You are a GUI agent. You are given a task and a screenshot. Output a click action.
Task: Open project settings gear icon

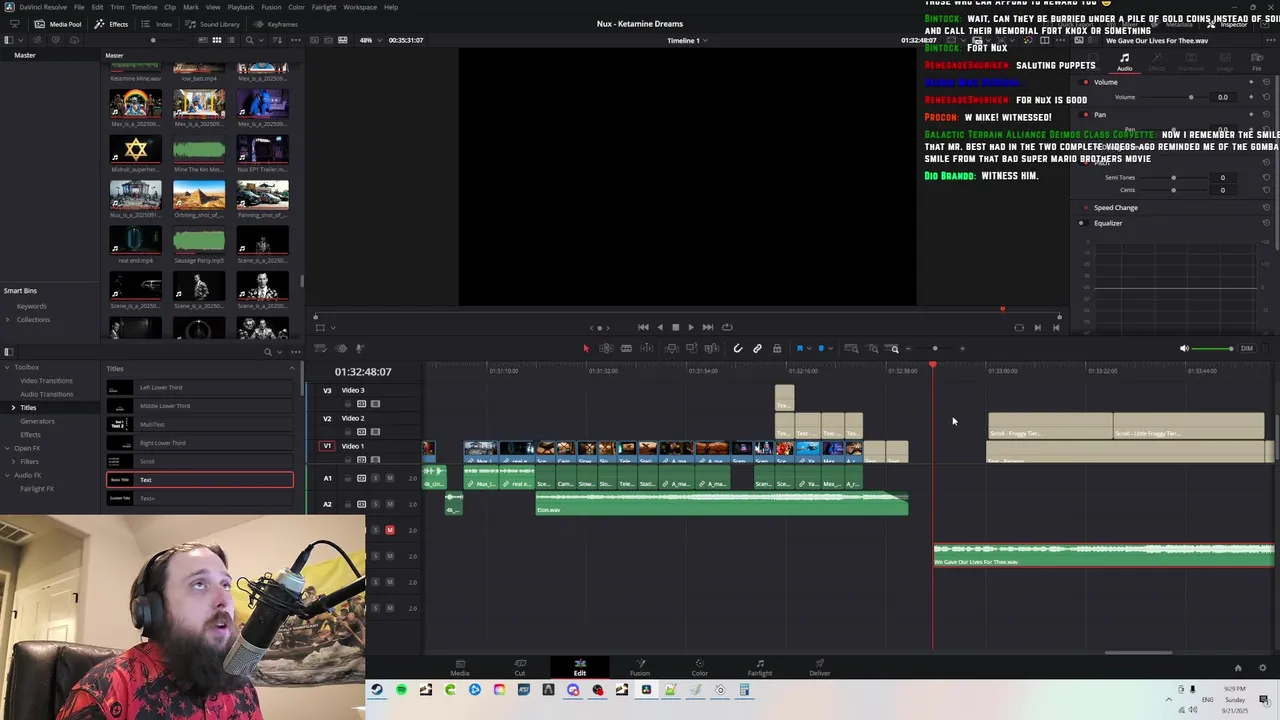[x=1262, y=668]
